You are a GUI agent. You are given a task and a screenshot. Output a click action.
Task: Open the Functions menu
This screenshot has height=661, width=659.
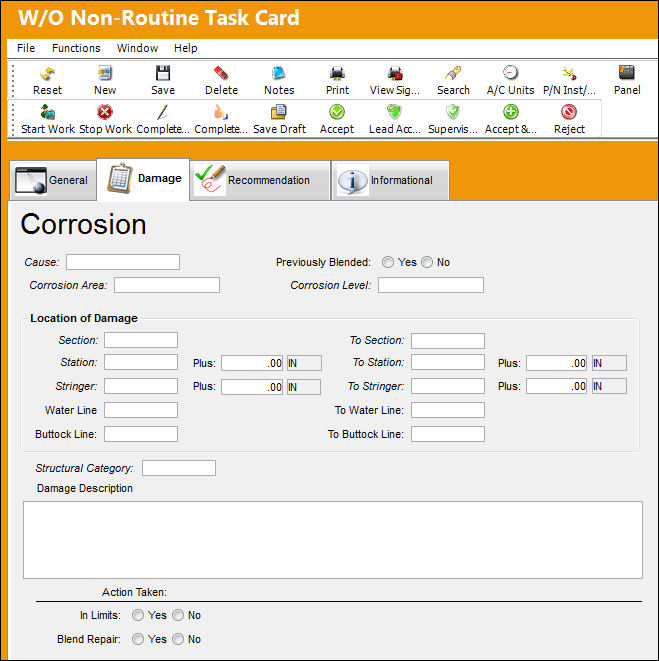(76, 48)
